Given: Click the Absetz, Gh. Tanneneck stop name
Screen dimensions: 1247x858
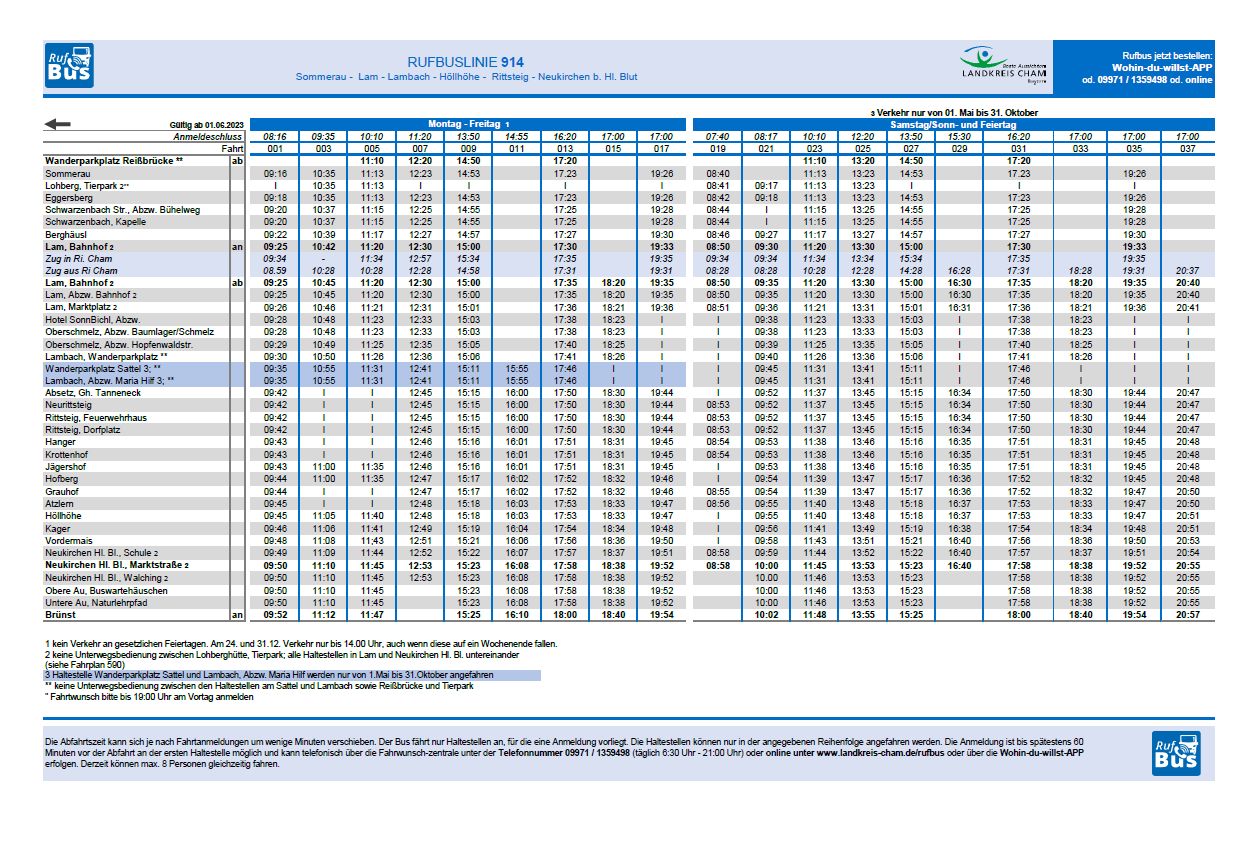Looking at the screenshot, I should click(x=93, y=392).
